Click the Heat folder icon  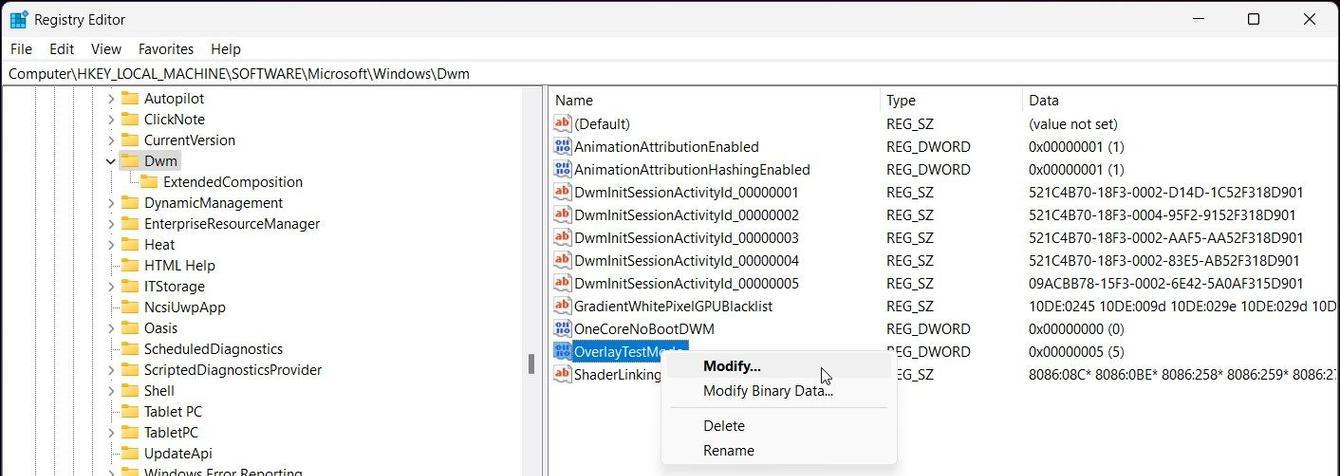click(129, 245)
